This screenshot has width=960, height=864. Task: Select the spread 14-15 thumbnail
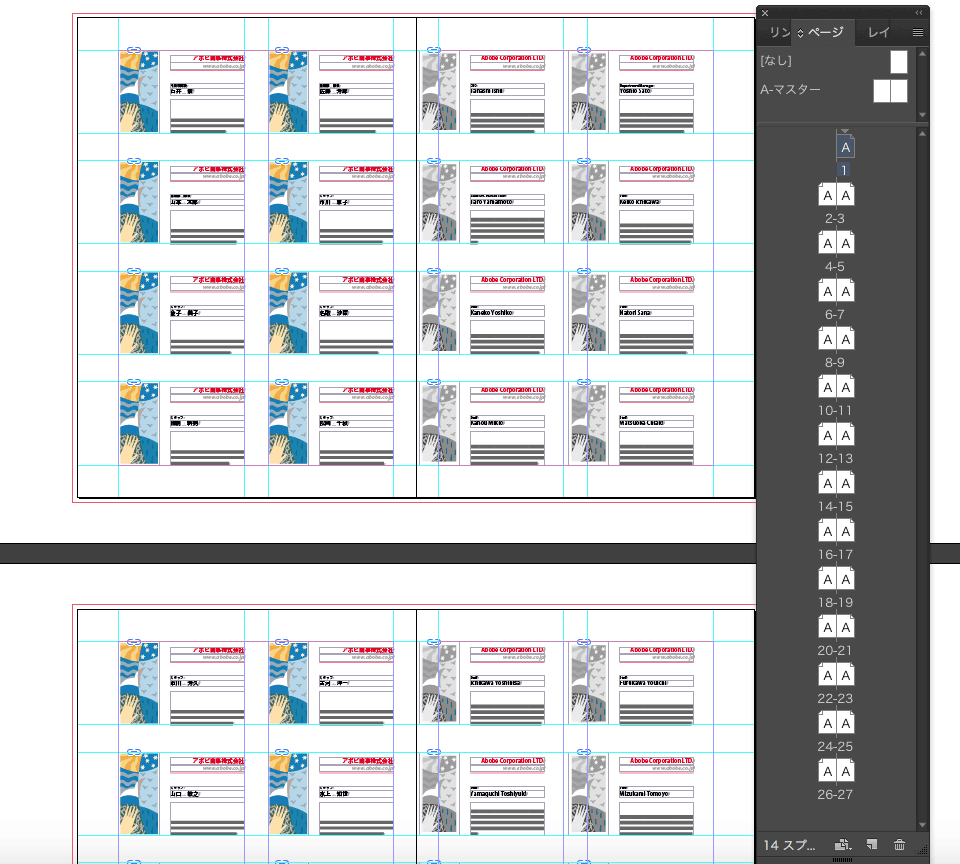pyautogui.click(x=836, y=484)
